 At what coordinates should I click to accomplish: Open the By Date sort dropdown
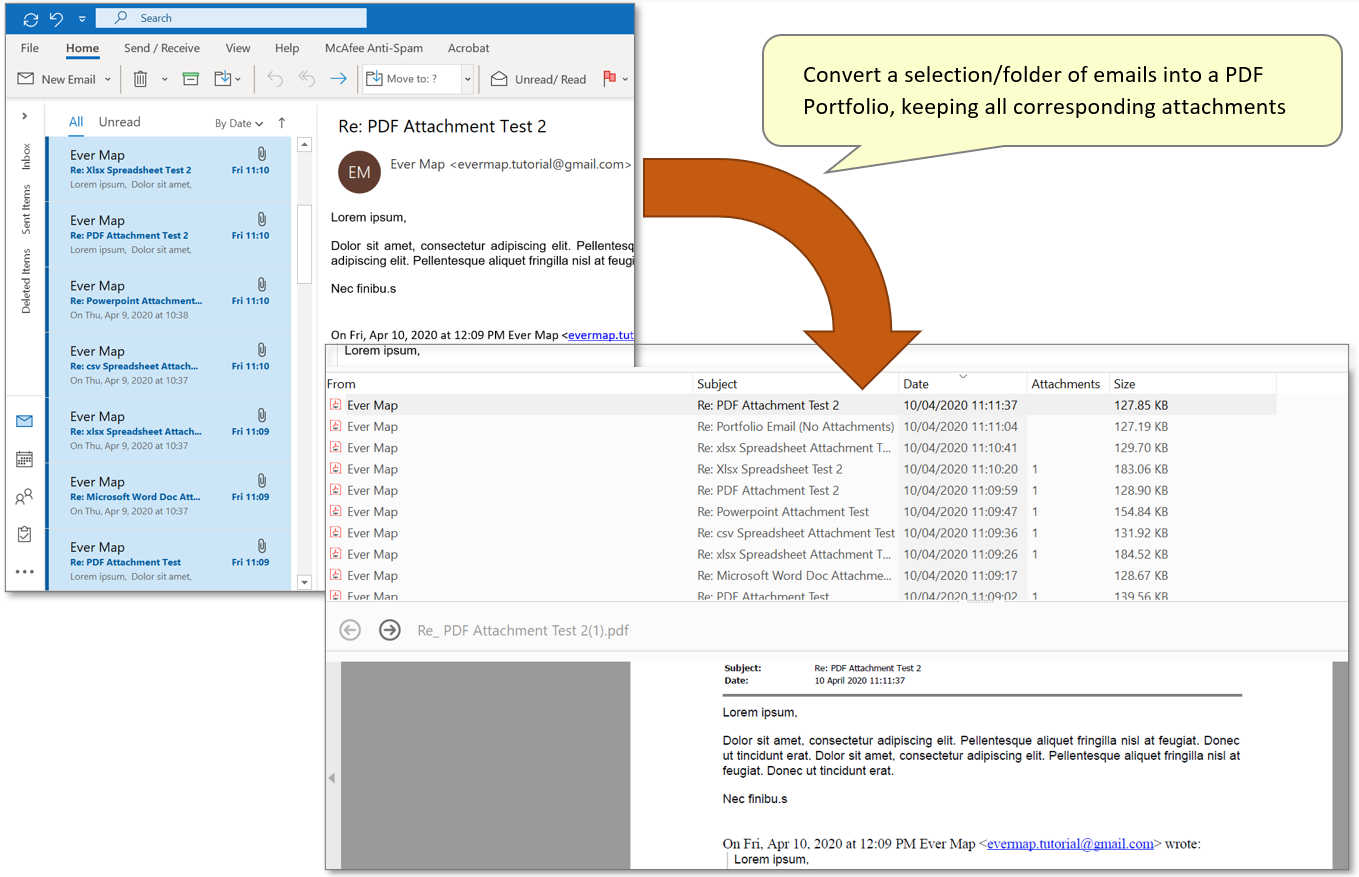[238, 121]
